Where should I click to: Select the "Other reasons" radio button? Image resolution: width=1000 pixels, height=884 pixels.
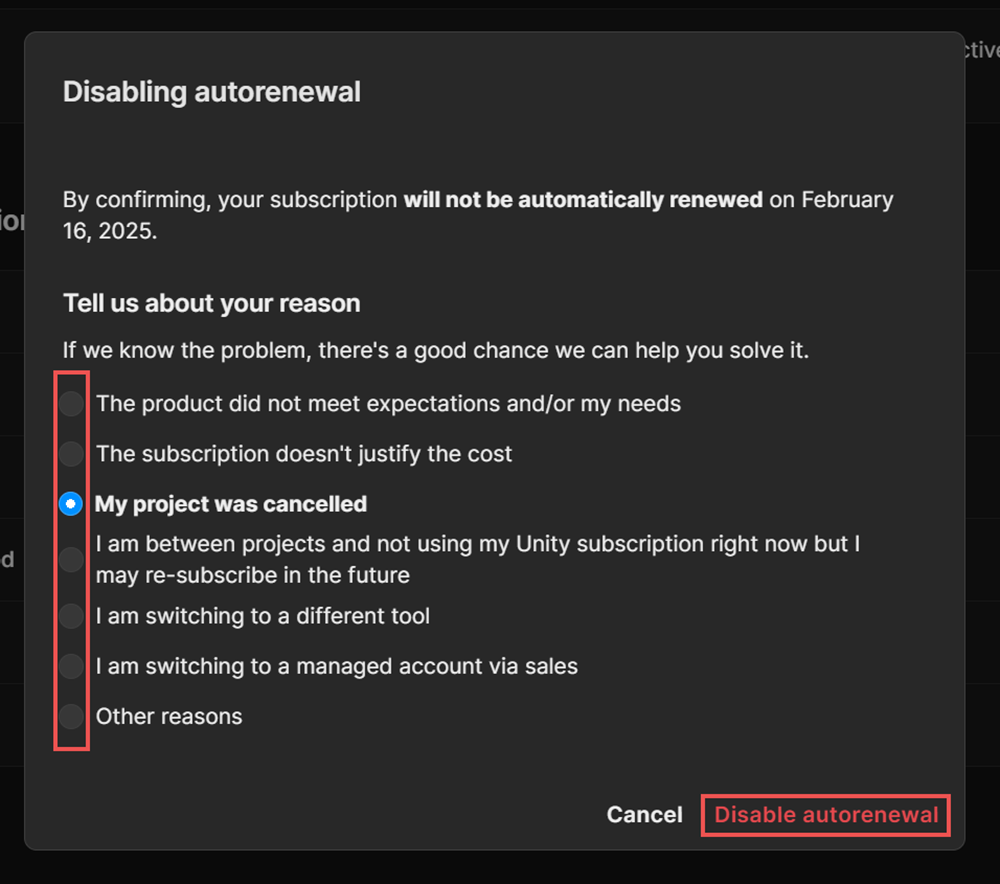pyautogui.click(x=71, y=716)
